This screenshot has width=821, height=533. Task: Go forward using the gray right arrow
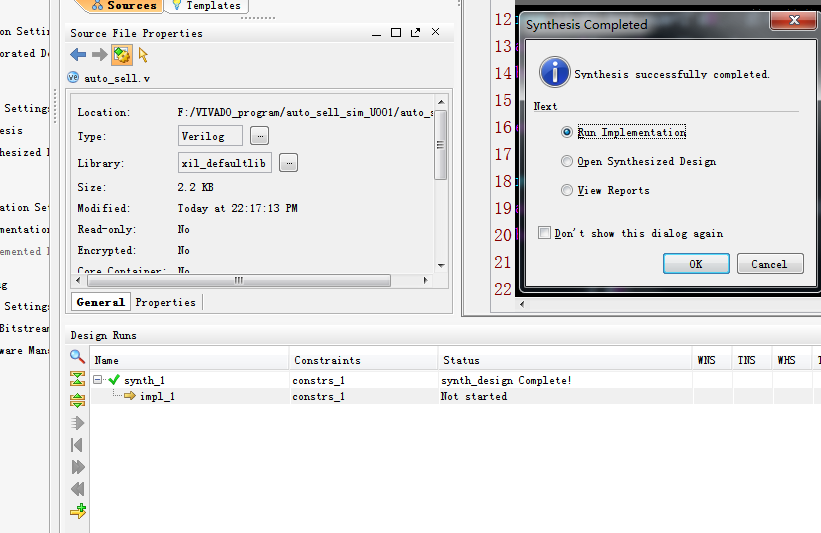99,54
